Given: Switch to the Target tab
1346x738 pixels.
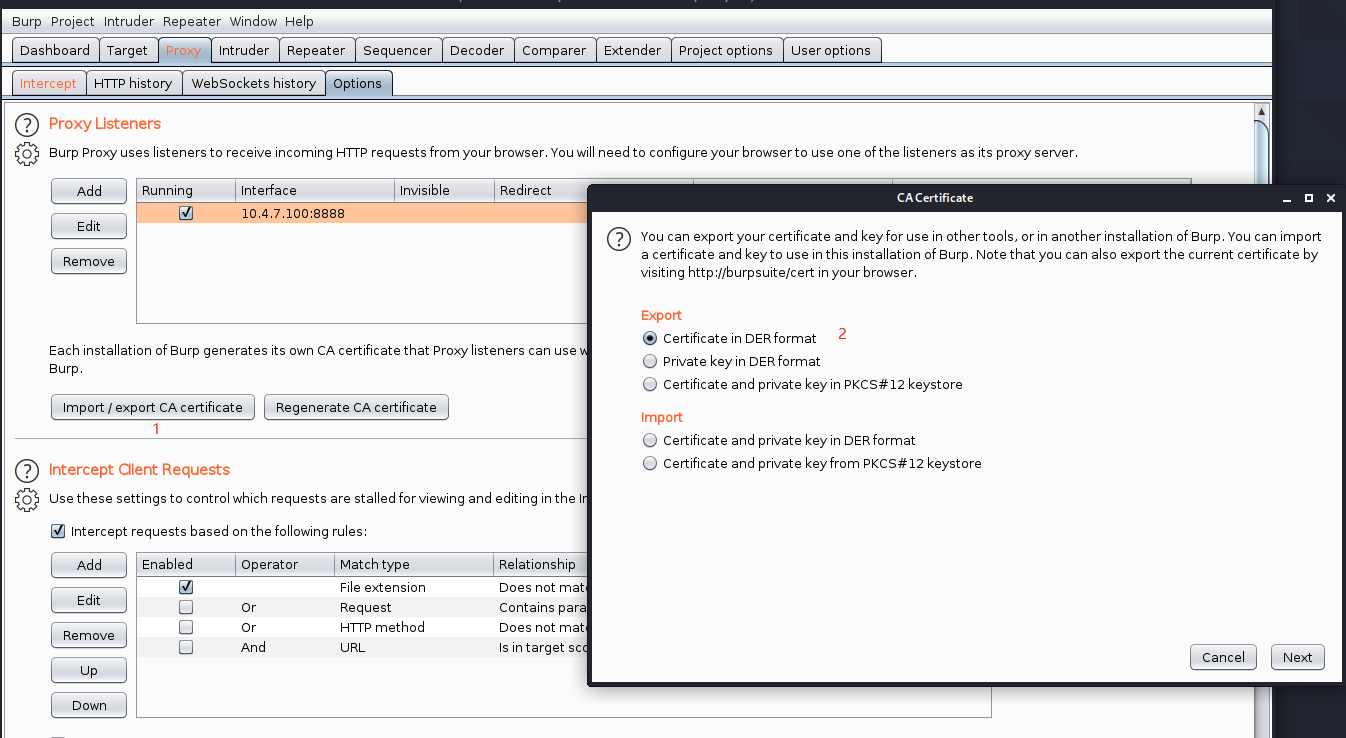Looking at the screenshot, I should pos(127,50).
